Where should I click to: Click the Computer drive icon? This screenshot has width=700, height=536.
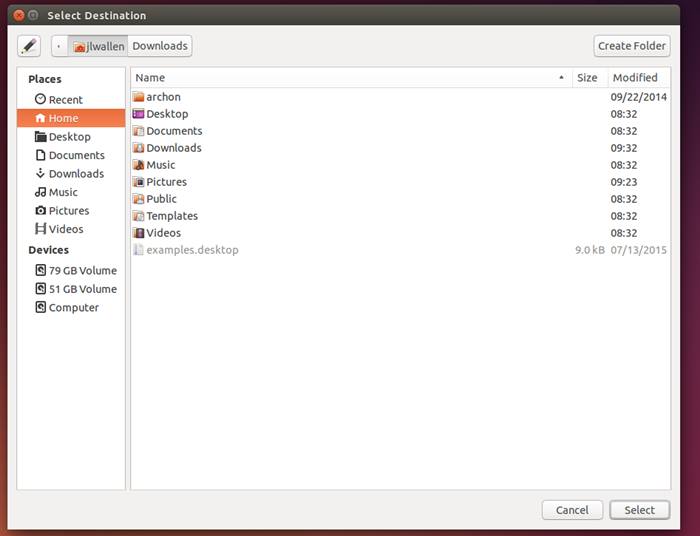coord(40,307)
